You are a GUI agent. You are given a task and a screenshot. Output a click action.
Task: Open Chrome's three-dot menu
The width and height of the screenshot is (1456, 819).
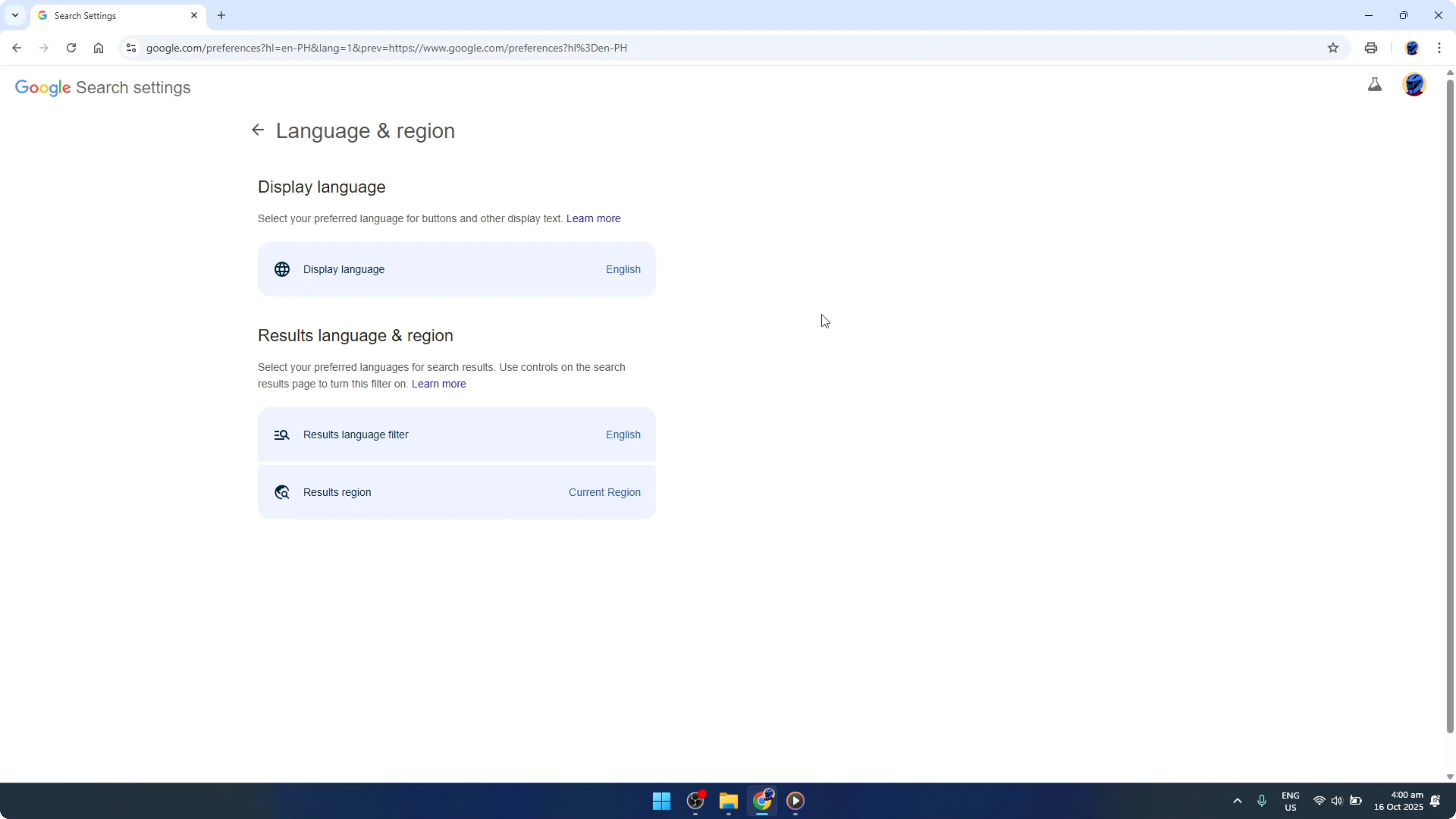click(x=1441, y=48)
